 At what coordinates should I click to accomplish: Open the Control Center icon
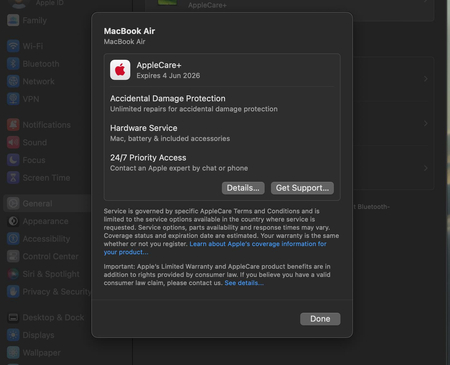click(x=13, y=256)
